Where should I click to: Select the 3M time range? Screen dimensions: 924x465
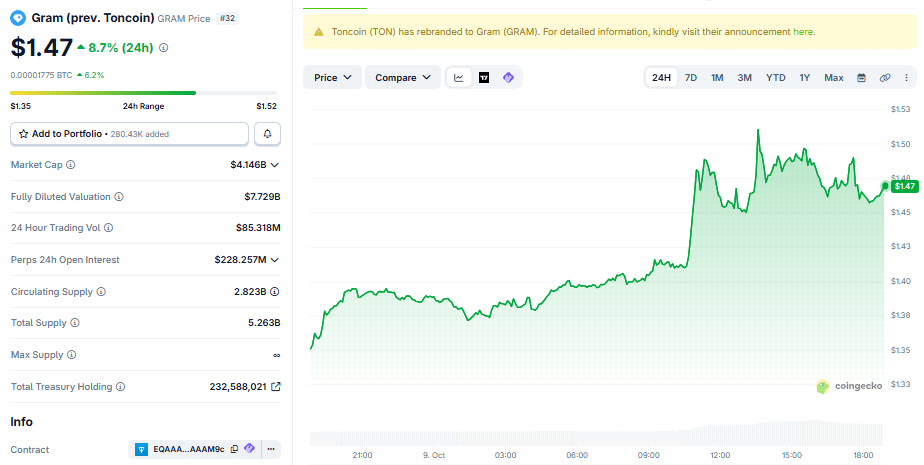point(744,78)
